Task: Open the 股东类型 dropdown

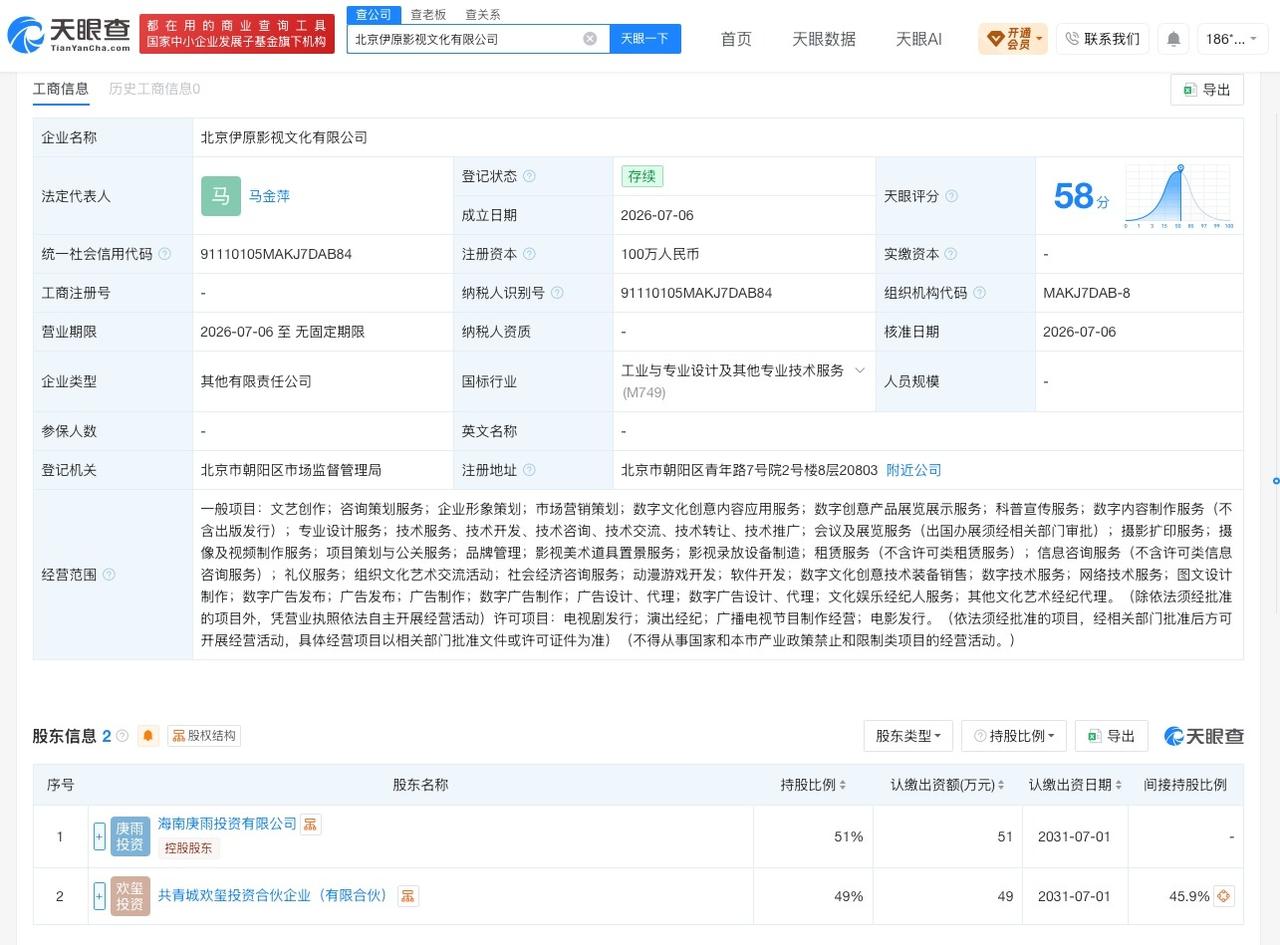Action: pos(908,736)
